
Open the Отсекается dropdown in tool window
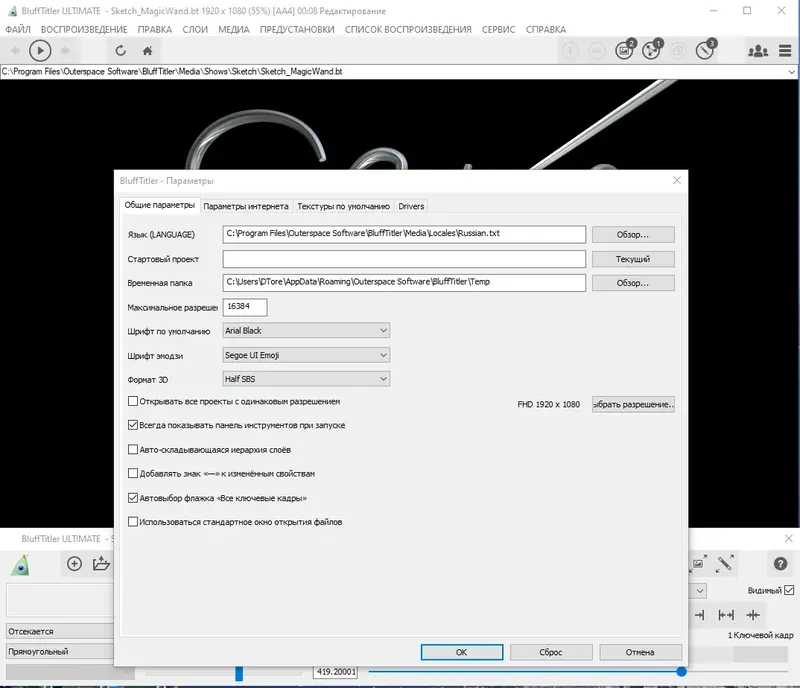tap(60, 631)
